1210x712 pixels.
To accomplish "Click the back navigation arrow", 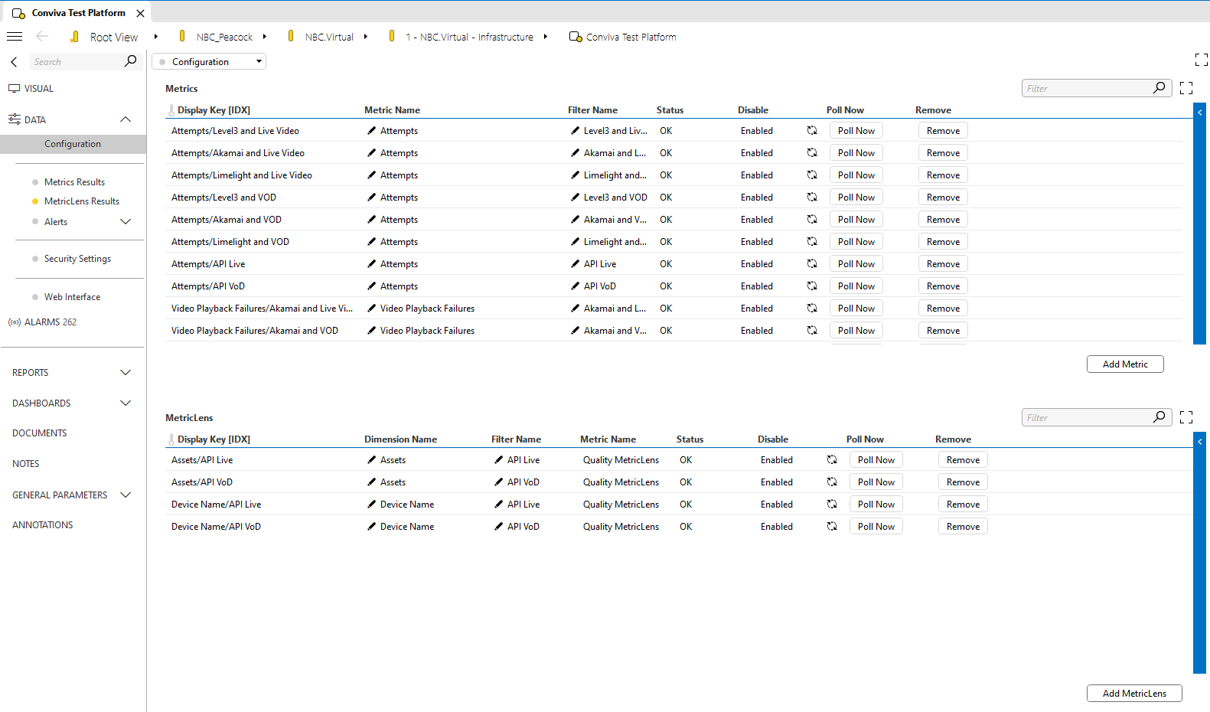I will point(42,37).
